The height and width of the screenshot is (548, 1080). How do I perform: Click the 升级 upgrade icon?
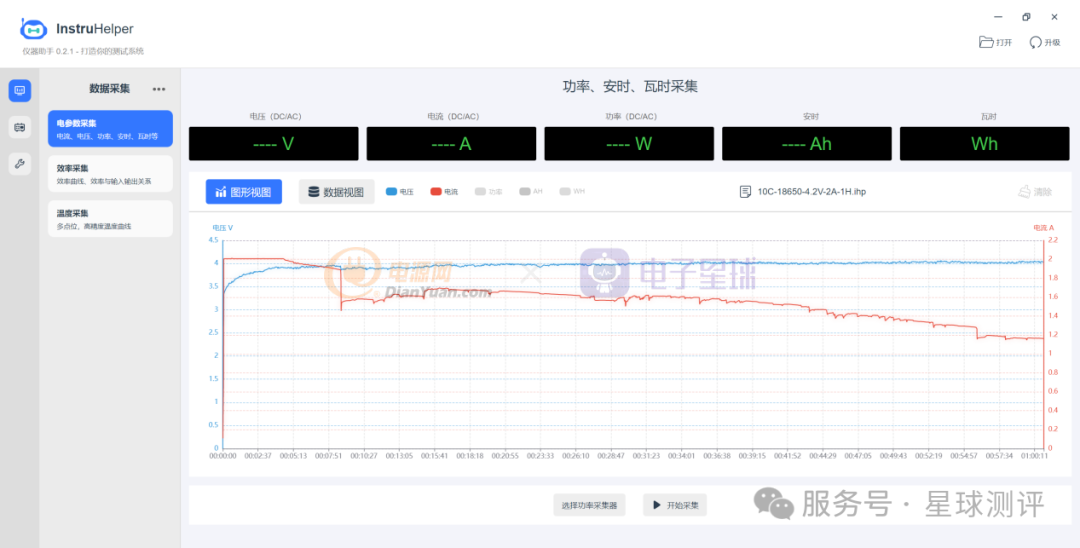pos(1035,42)
